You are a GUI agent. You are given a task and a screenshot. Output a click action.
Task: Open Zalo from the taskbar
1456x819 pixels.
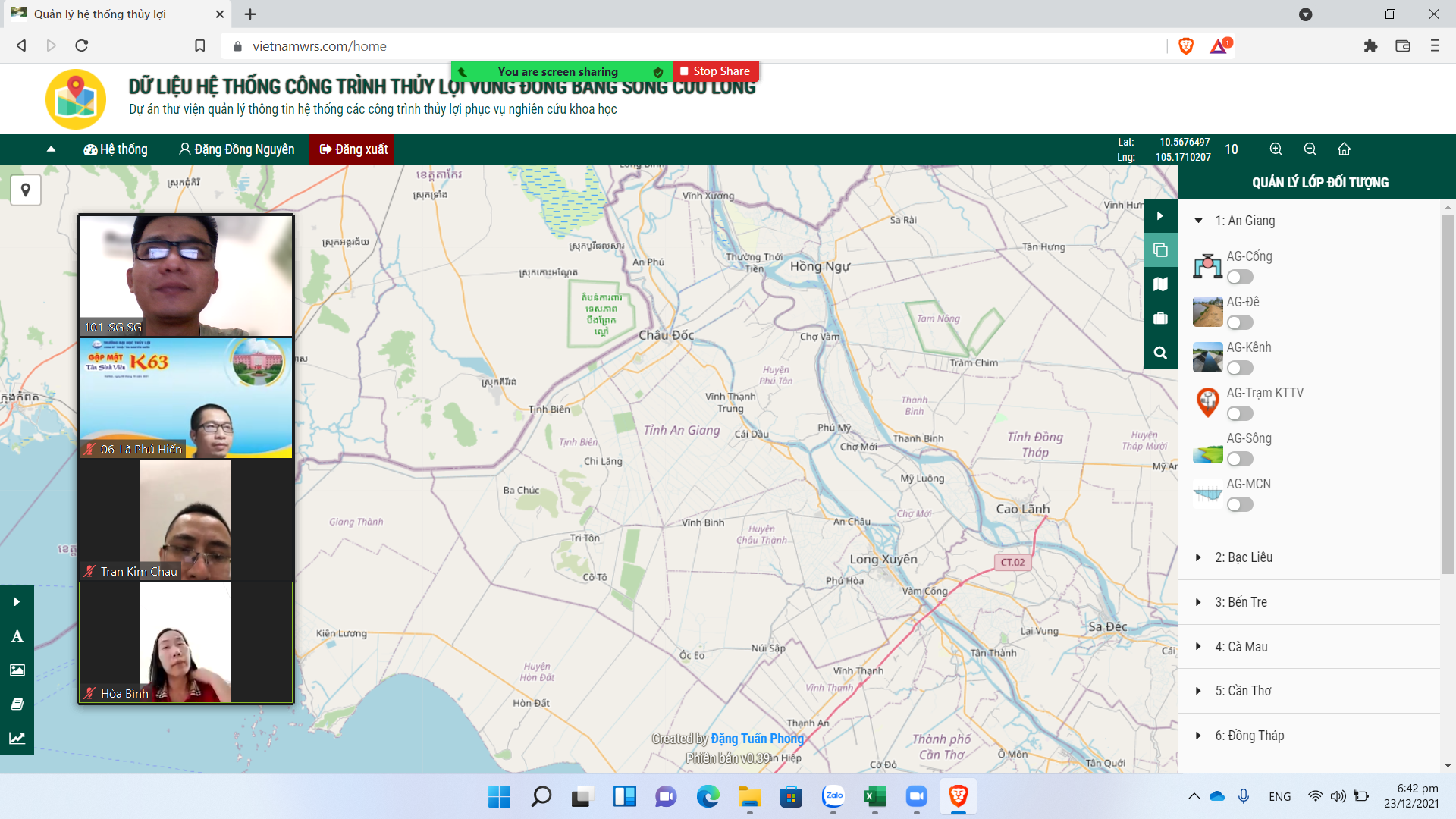pyautogui.click(x=833, y=796)
